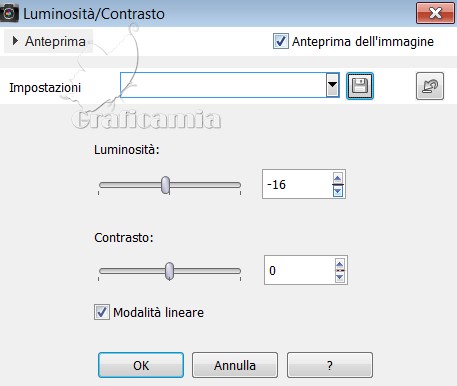Click the reset to default icon
The height and width of the screenshot is (386, 457).
click(x=430, y=86)
